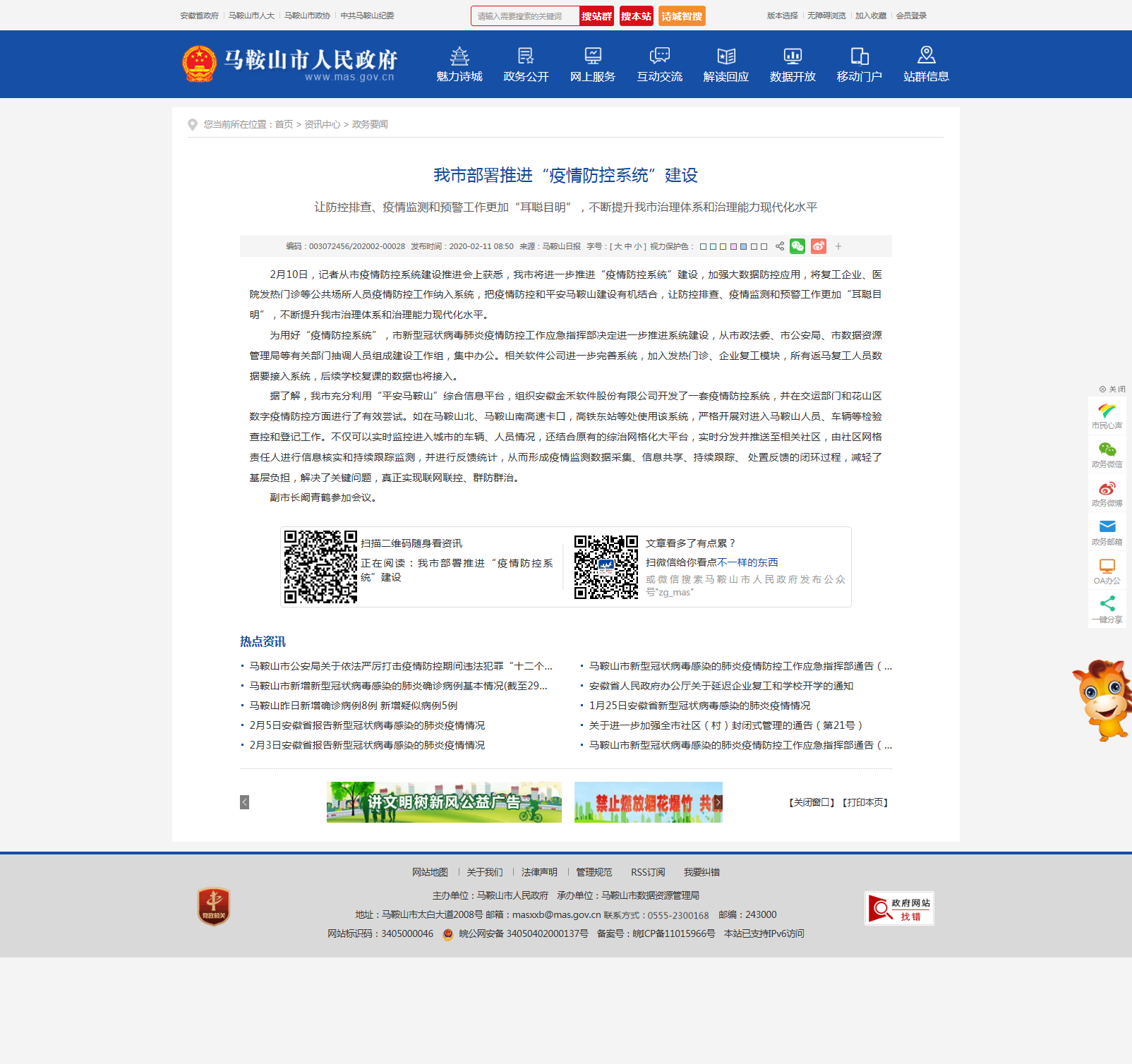This screenshot has height=1064, width=1132.
Task: Open 市民心声 in floating sidebar
Action: [x=1107, y=415]
